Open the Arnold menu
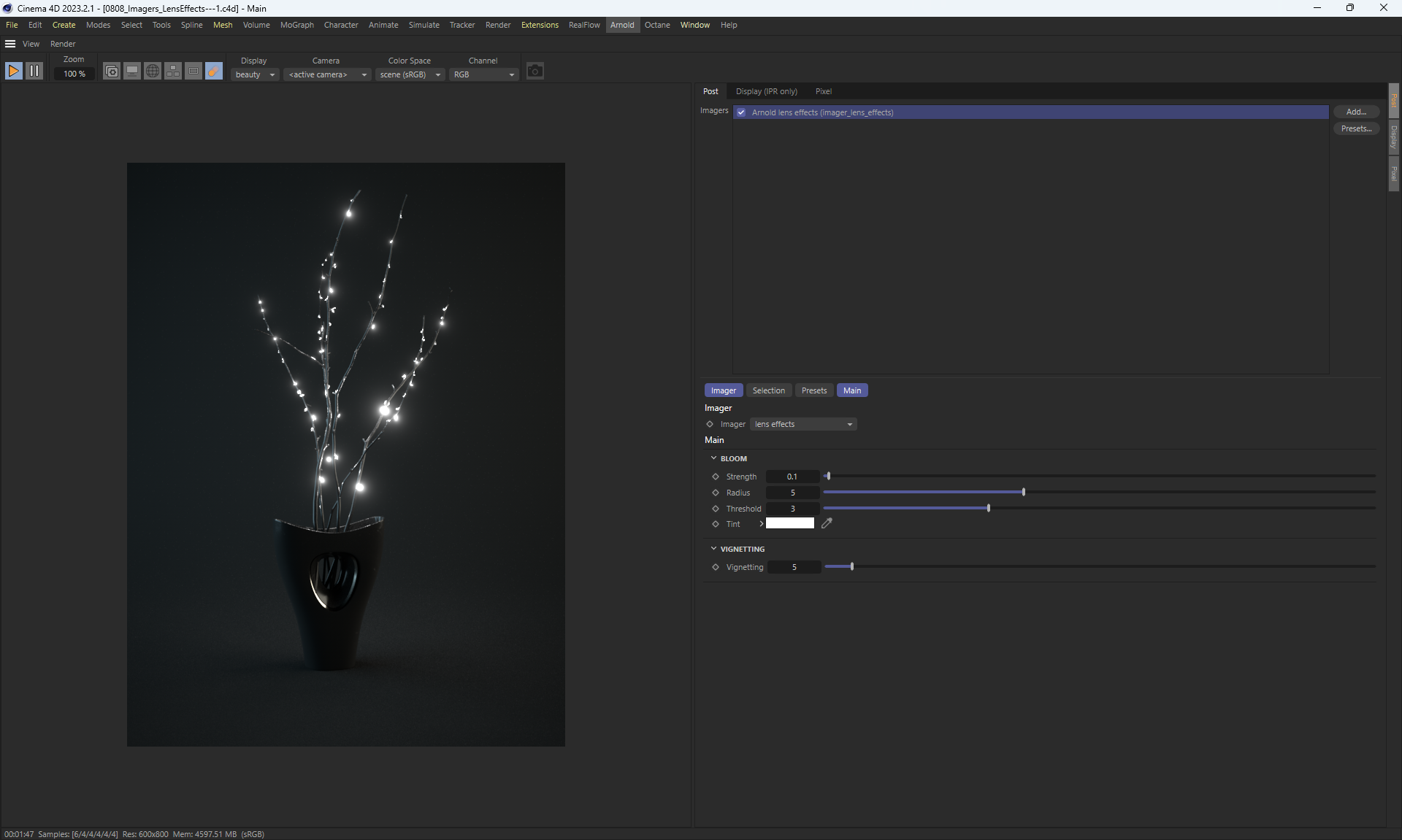 (x=622, y=25)
